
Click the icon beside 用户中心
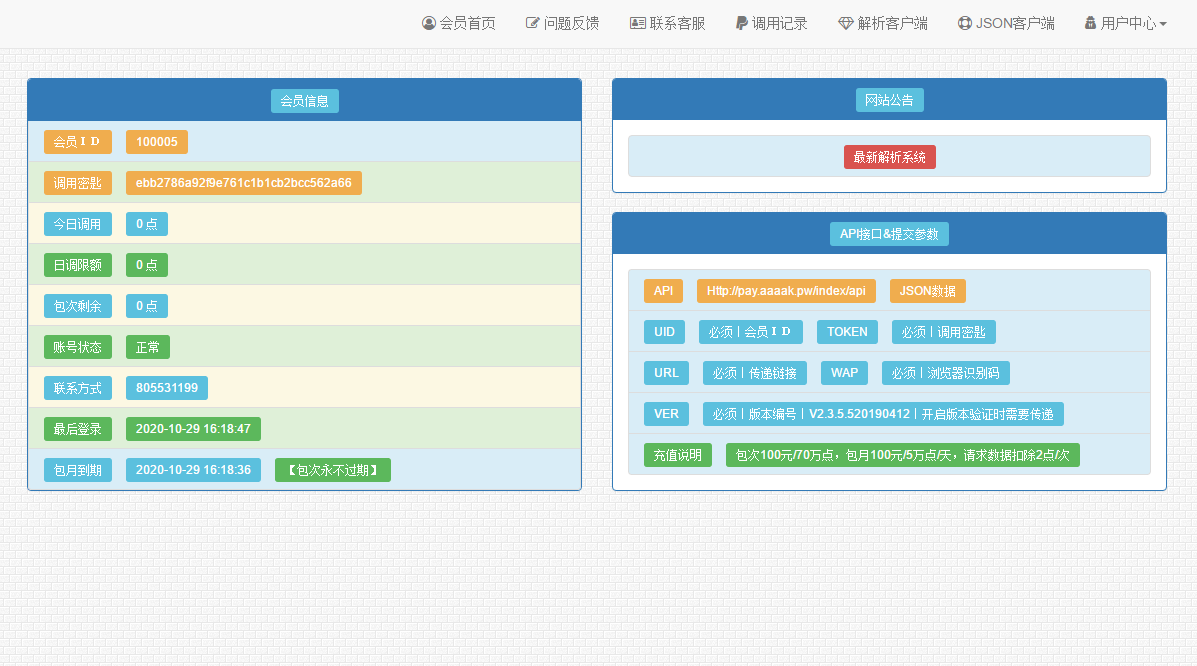coord(1090,23)
